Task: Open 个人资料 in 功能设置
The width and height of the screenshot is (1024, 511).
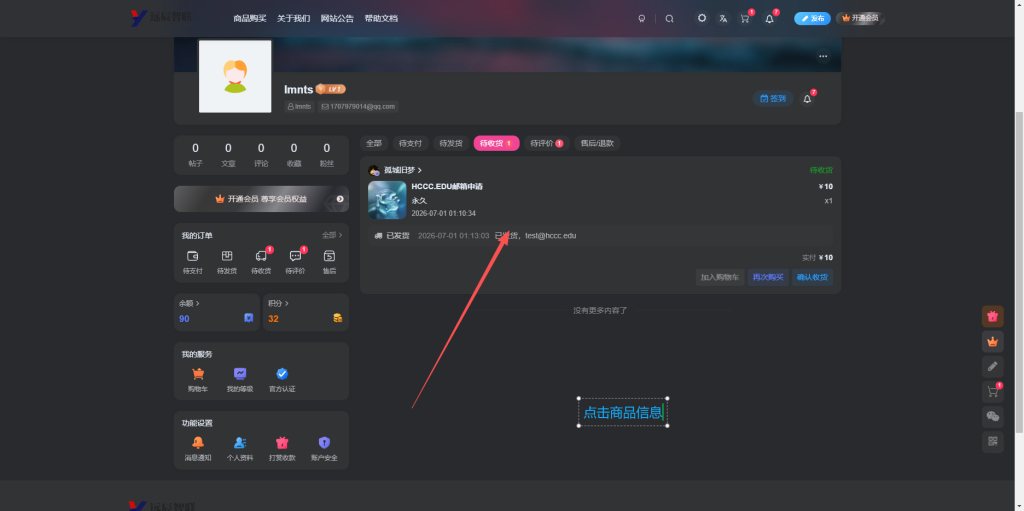Action: (240, 449)
